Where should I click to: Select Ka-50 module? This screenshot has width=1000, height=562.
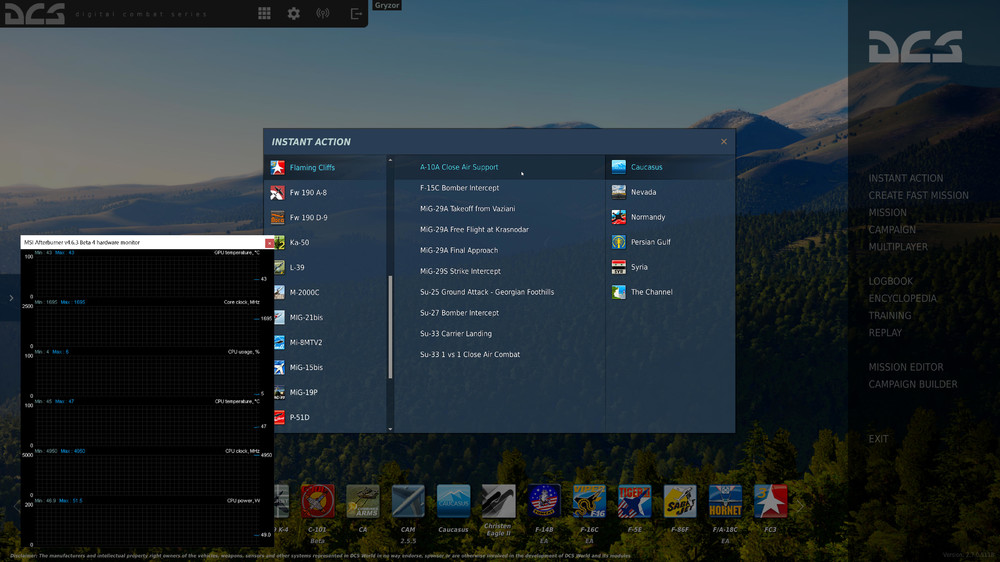330,242
